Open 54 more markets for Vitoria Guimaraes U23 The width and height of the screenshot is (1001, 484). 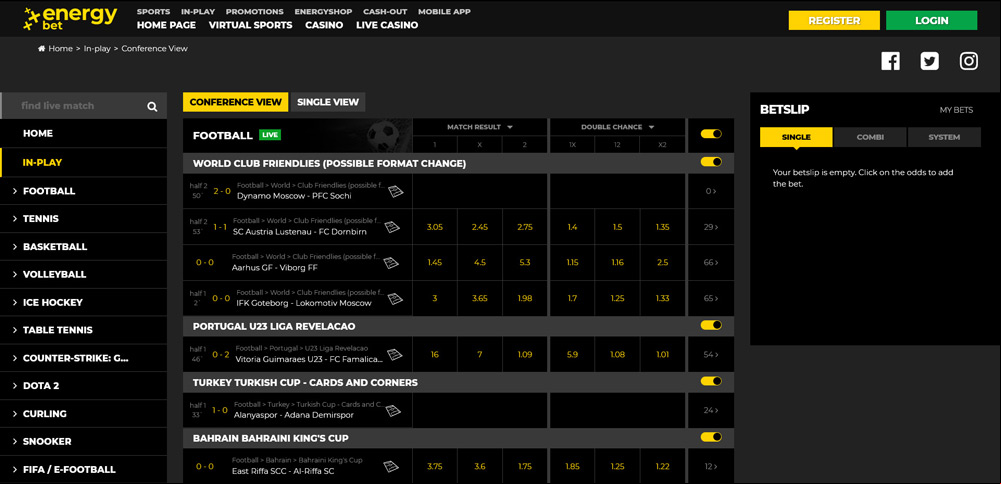coord(711,354)
